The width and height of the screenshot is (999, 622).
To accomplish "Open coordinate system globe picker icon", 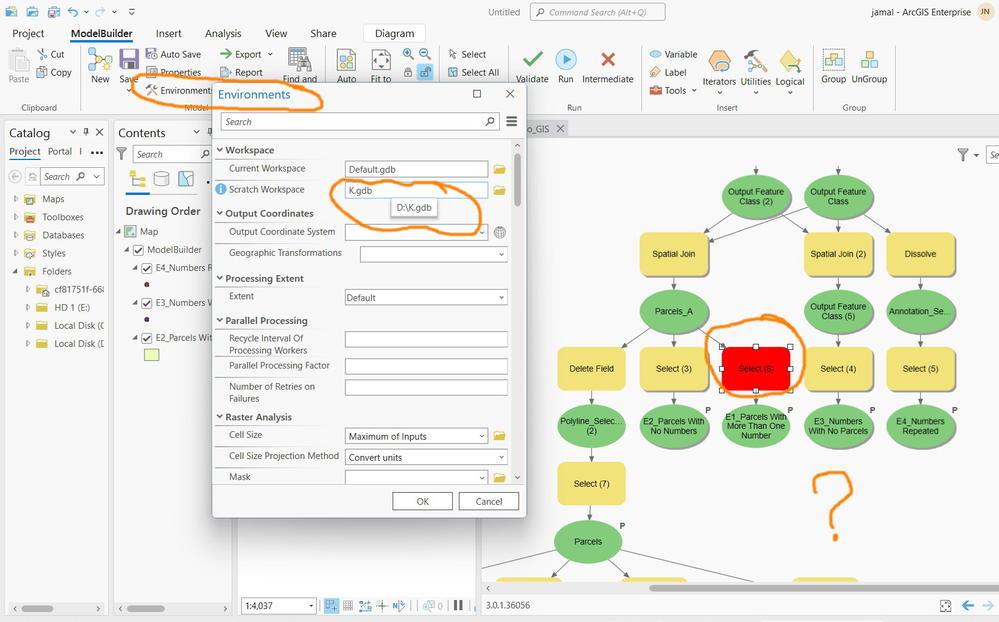I will point(500,233).
